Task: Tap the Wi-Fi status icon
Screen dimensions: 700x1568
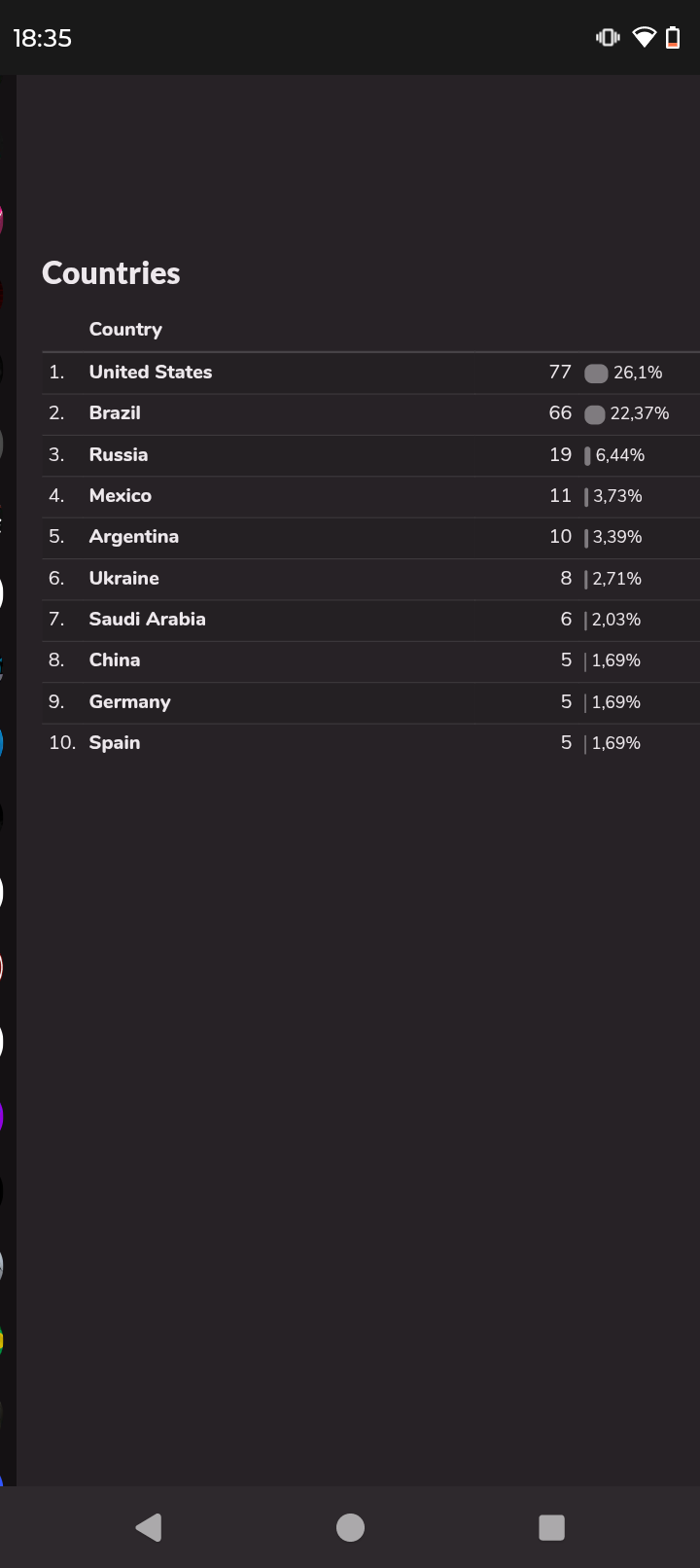Action: click(x=644, y=38)
